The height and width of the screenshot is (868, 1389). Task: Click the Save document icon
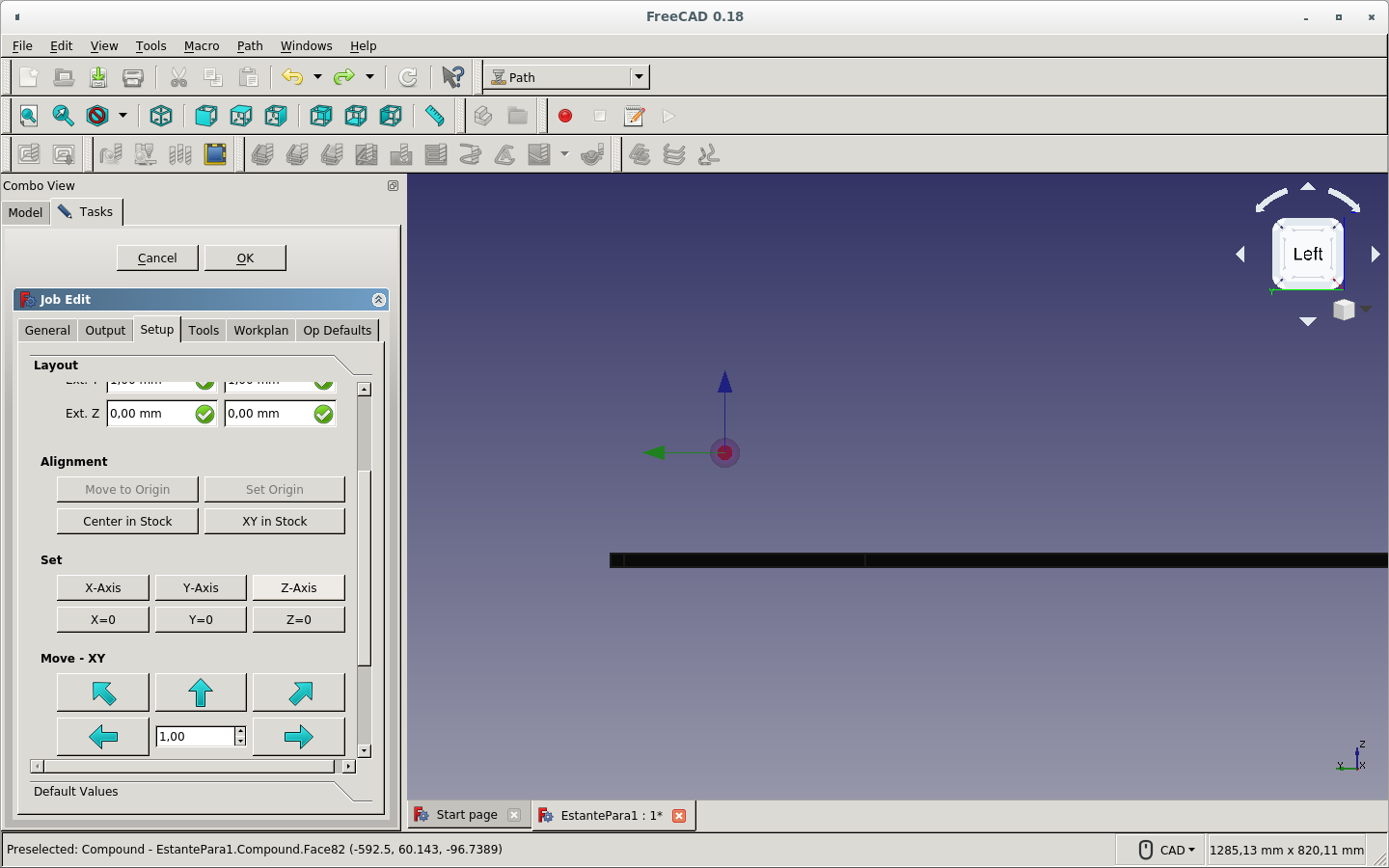tap(98, 77)
